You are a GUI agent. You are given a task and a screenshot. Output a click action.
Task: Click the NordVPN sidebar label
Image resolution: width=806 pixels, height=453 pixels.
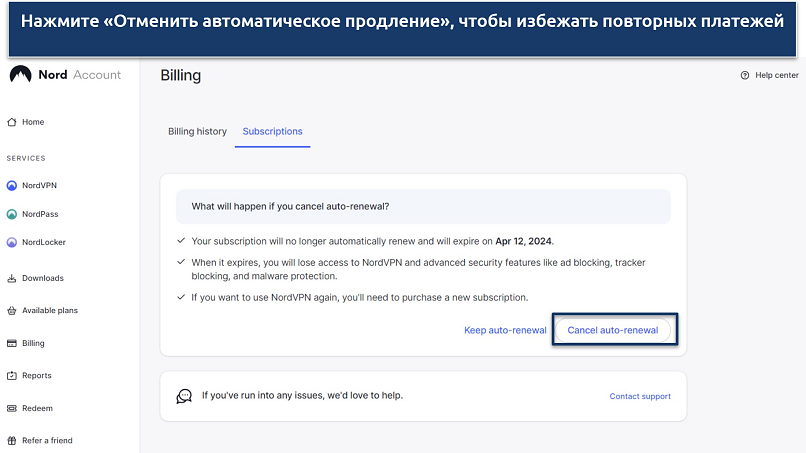pos(40,186)
